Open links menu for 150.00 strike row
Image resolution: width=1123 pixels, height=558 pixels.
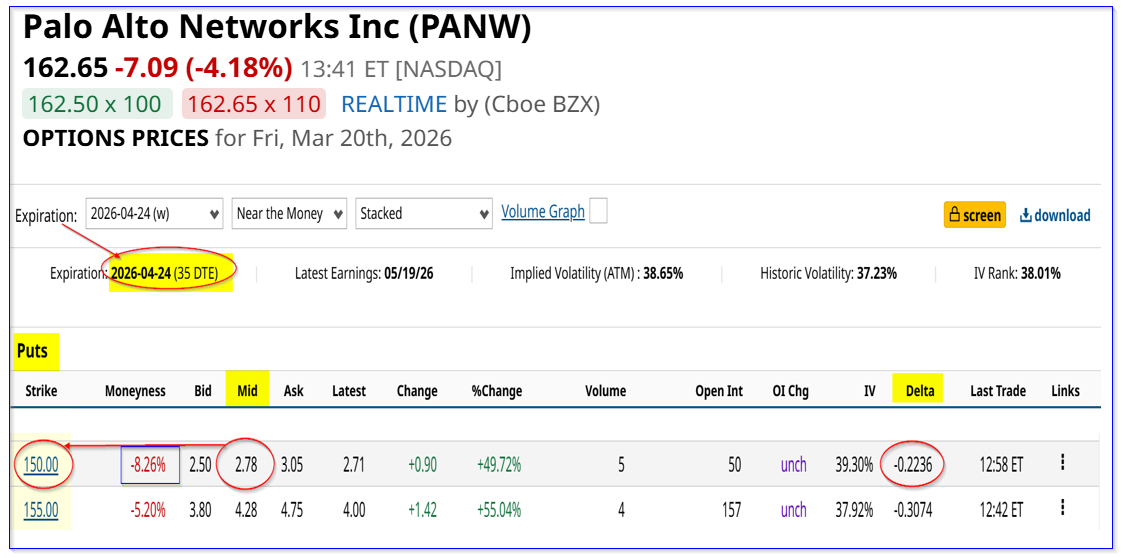click(x=1062, y=463)
